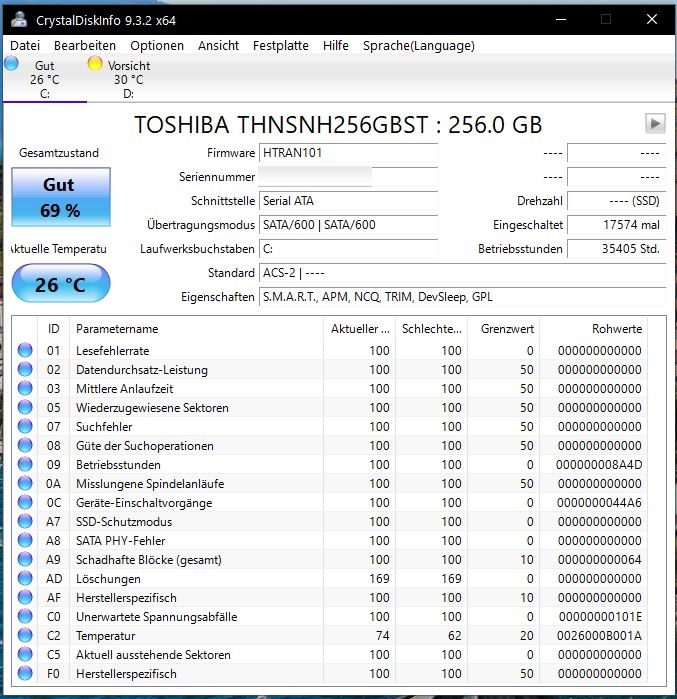Click status orb of row C2 Temperatur

tap(25, 635)
